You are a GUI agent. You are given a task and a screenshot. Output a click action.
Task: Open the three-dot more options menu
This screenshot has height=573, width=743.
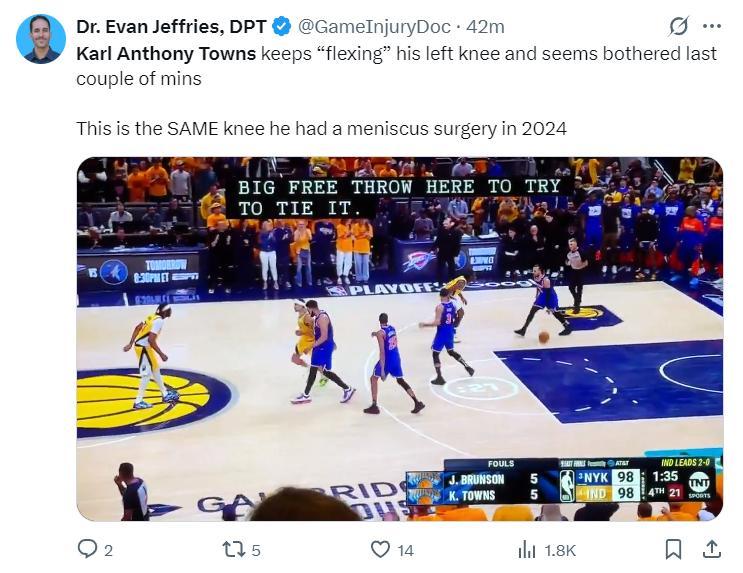click(712, 27)
